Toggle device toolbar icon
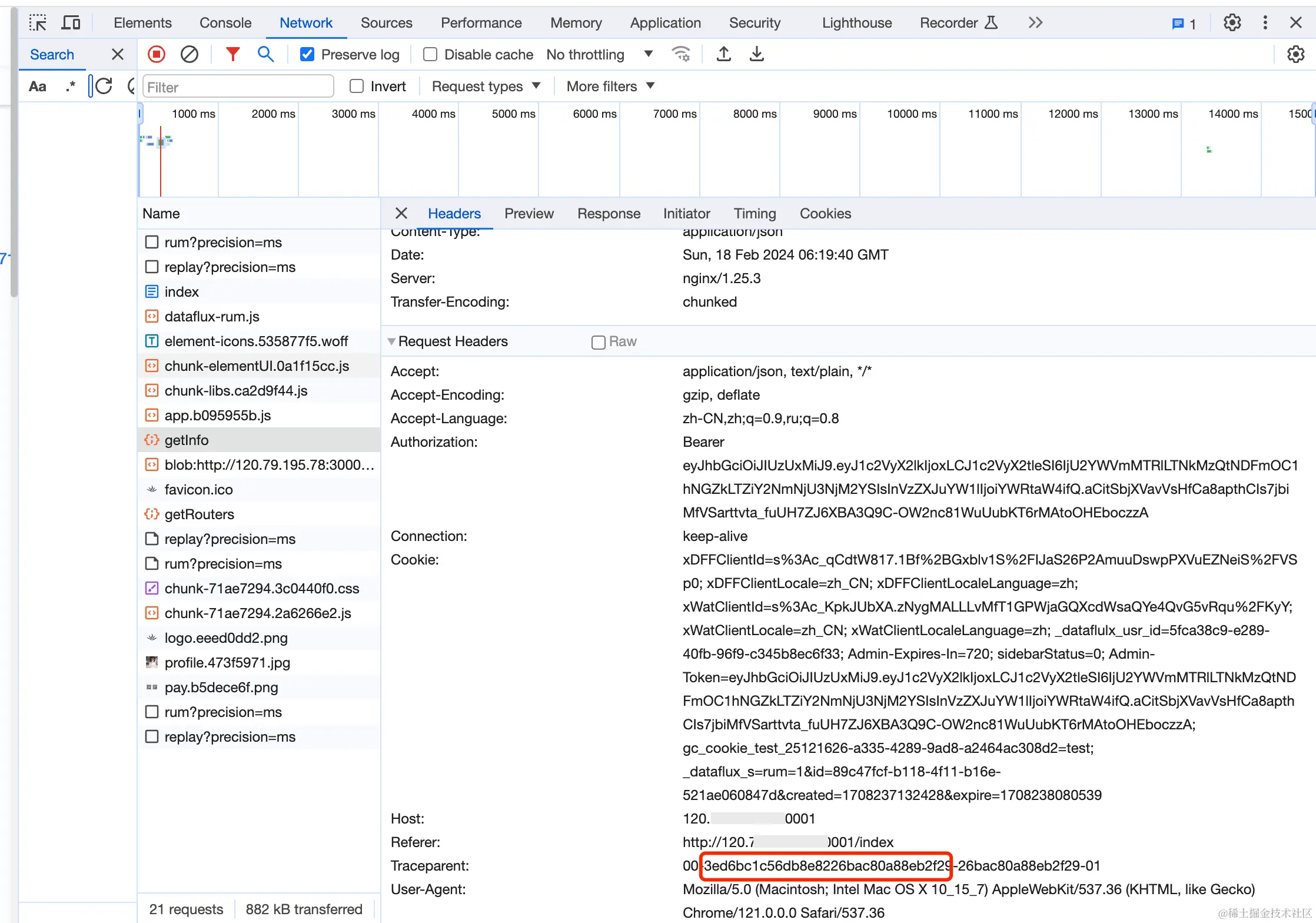 pos(71,23)
